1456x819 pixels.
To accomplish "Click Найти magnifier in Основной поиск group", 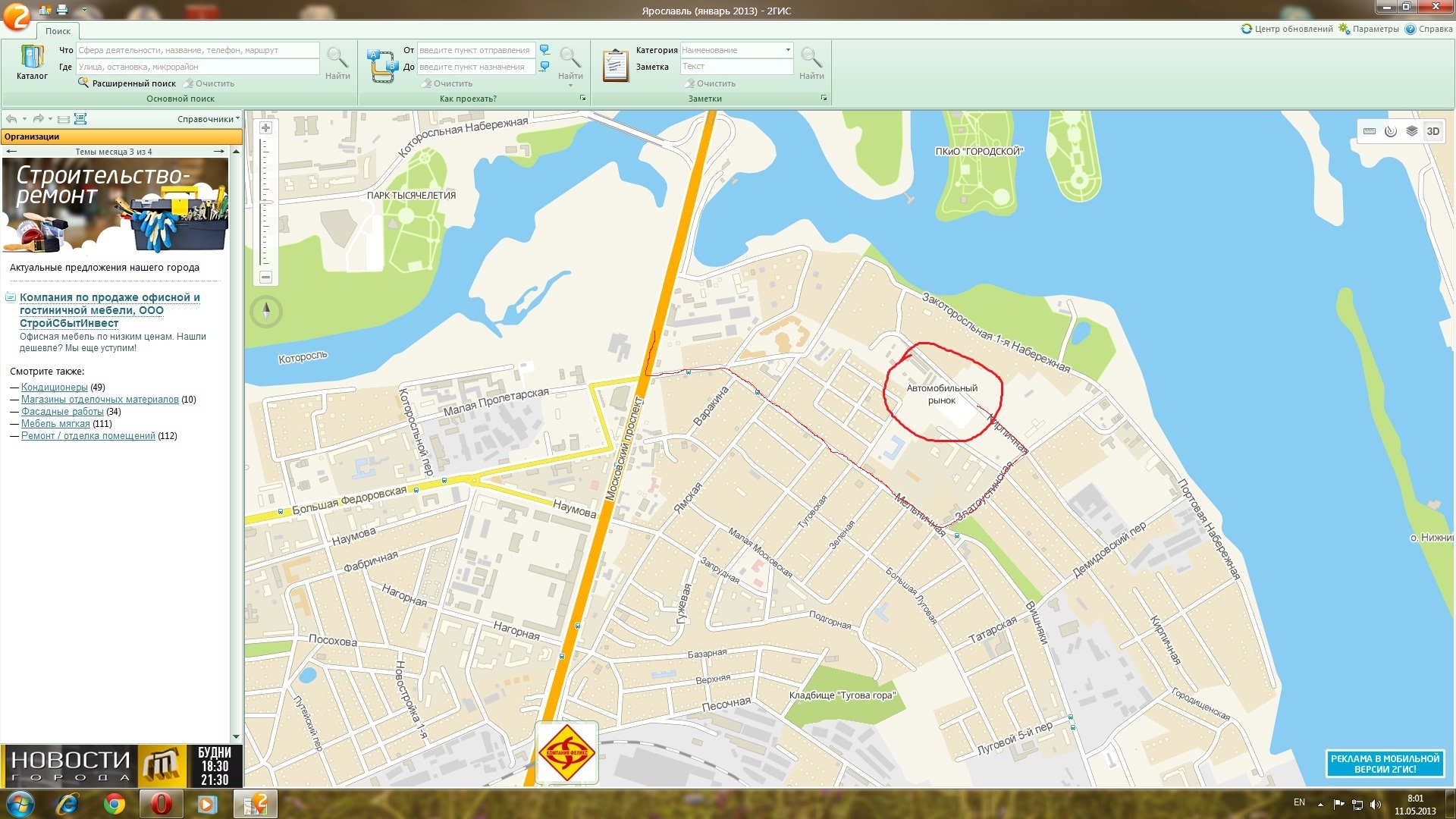I will (337, 62).
